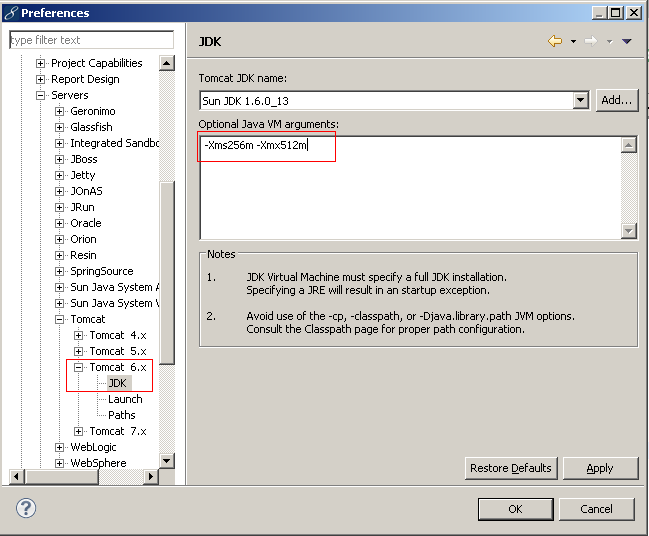Click the Add... button
Screen dimensions: 649x536
coord(617,100)
